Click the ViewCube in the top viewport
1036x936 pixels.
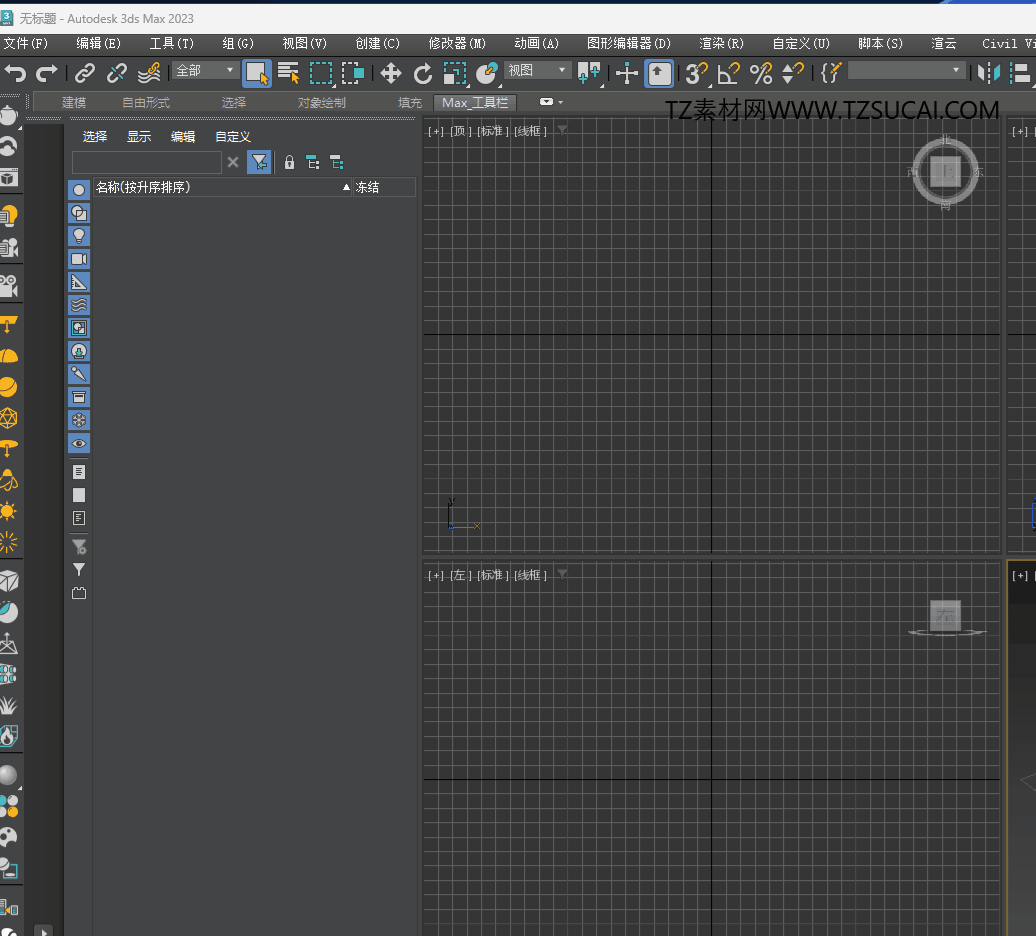pos(944,173)
